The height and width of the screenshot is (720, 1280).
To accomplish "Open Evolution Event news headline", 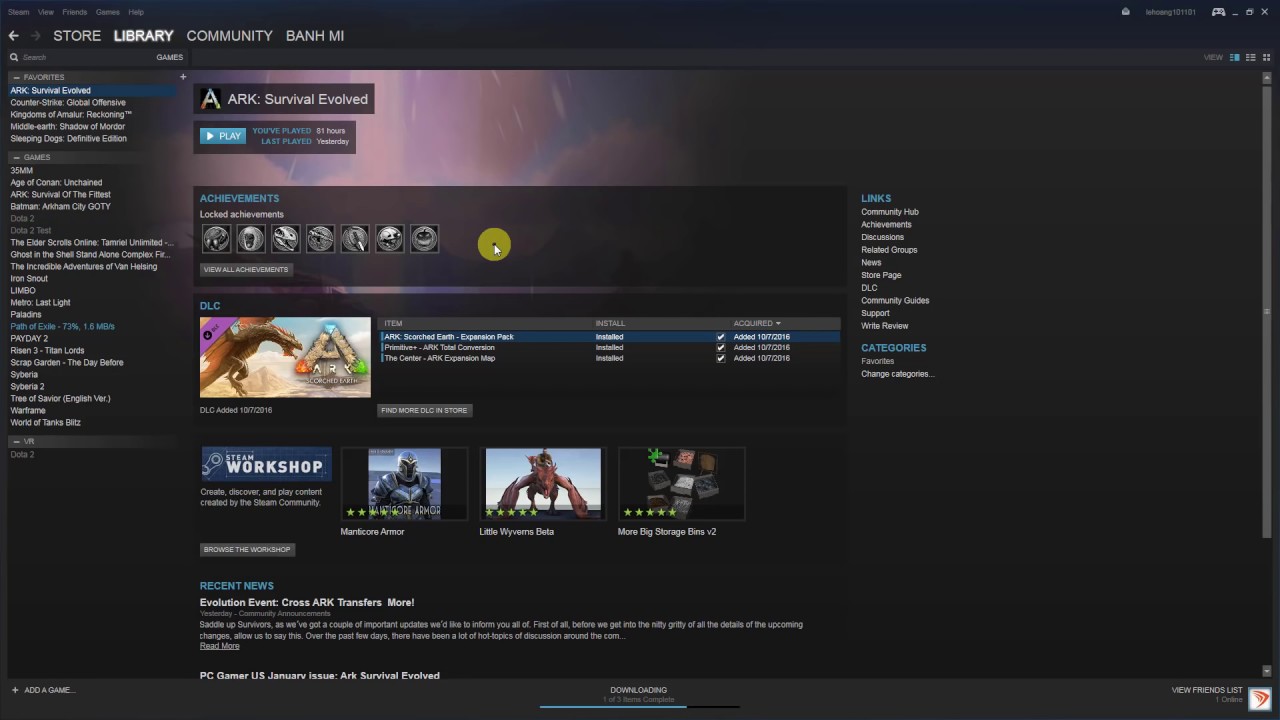I will click(x=307, y=603).
